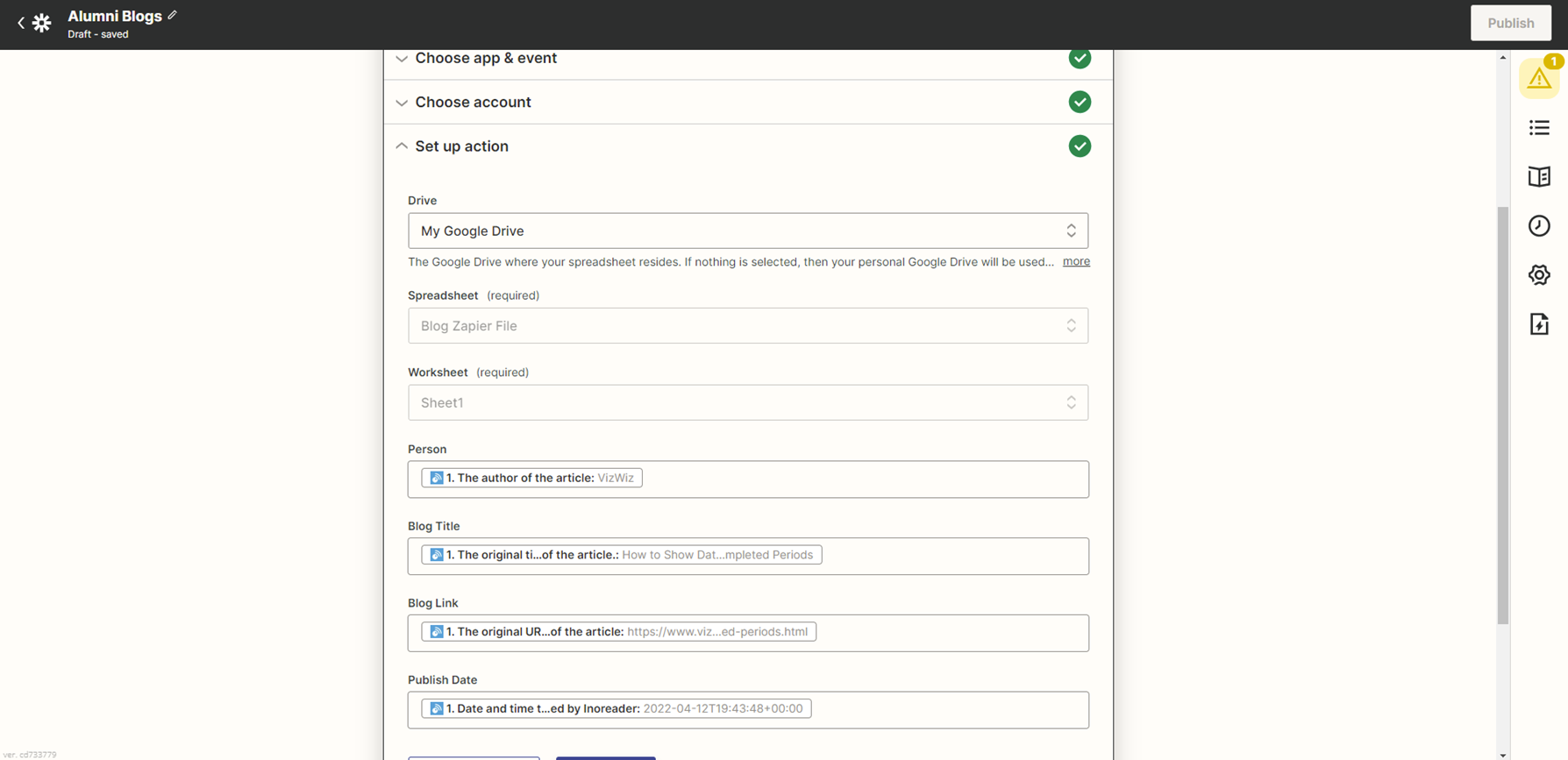Click the Publish button
Image resolution: width=1568 pixels, height=760 pixels.
click(x=1510, y=23)
